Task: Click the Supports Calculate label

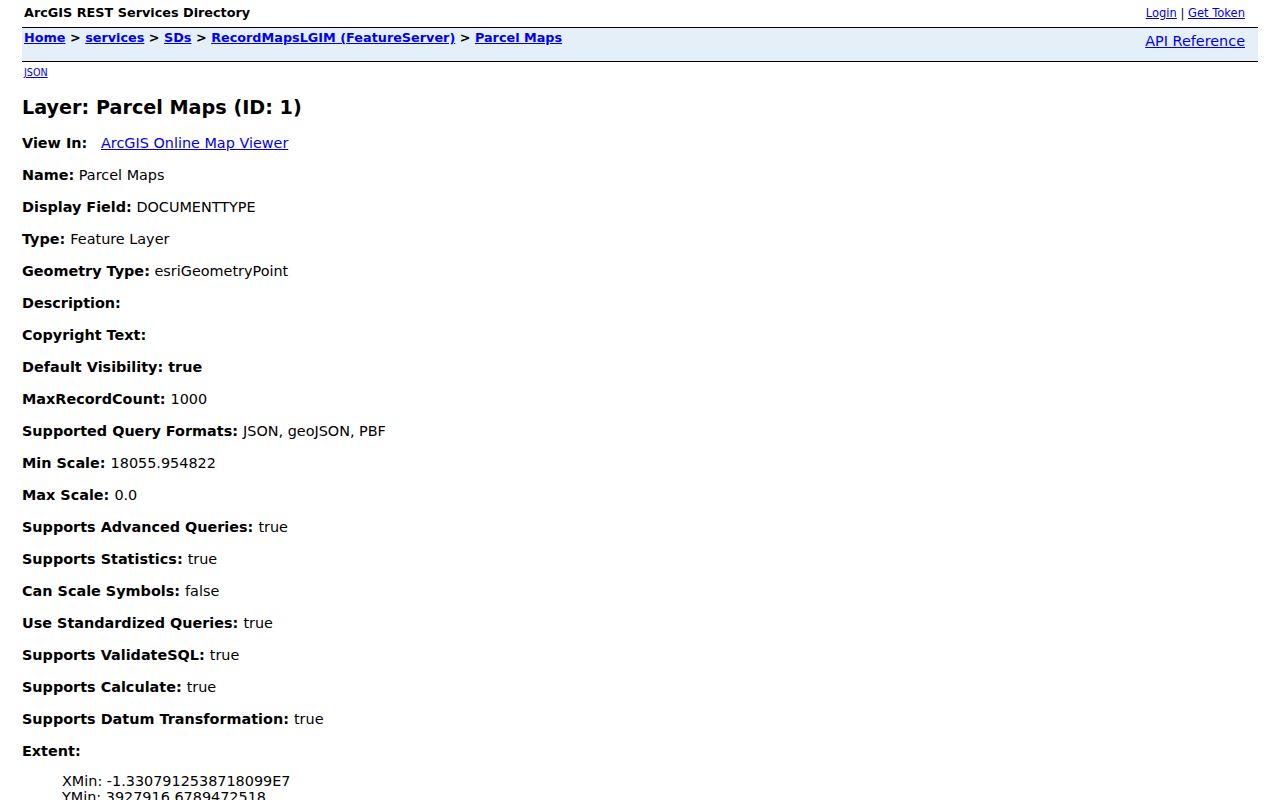Action: coord(102,687)
